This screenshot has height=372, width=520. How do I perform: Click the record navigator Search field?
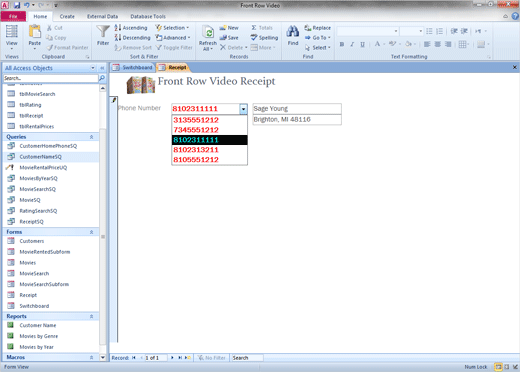point(247,358)
